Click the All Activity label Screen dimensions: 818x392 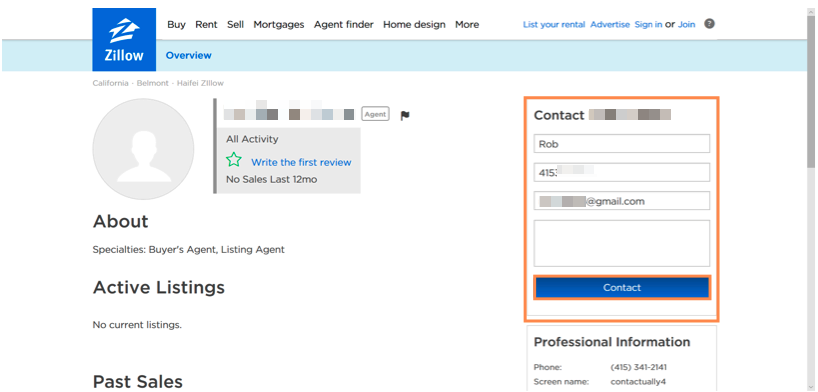coord(252,139)
